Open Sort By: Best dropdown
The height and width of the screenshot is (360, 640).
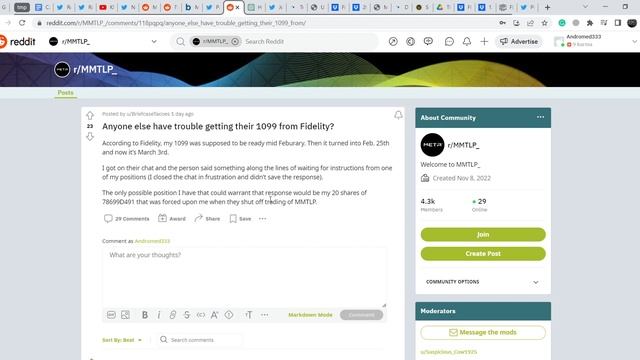pyautogui.click(x=122, y=340)
